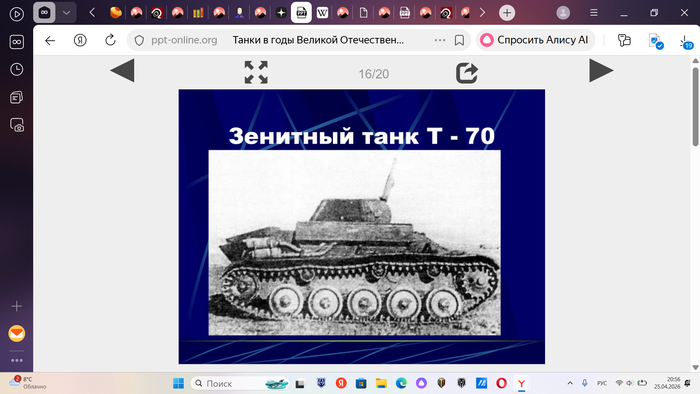Open Opera browser icon on taskbar

pos(501,383)
